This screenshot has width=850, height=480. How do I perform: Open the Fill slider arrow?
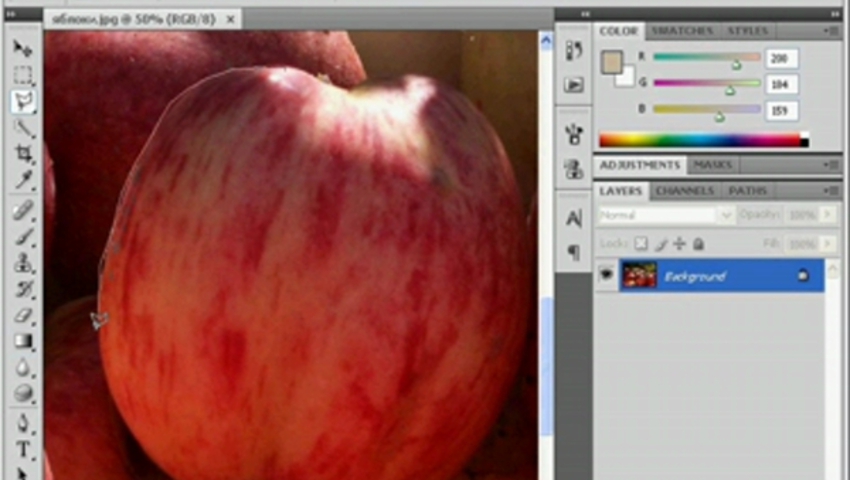(x=827, y=244)
